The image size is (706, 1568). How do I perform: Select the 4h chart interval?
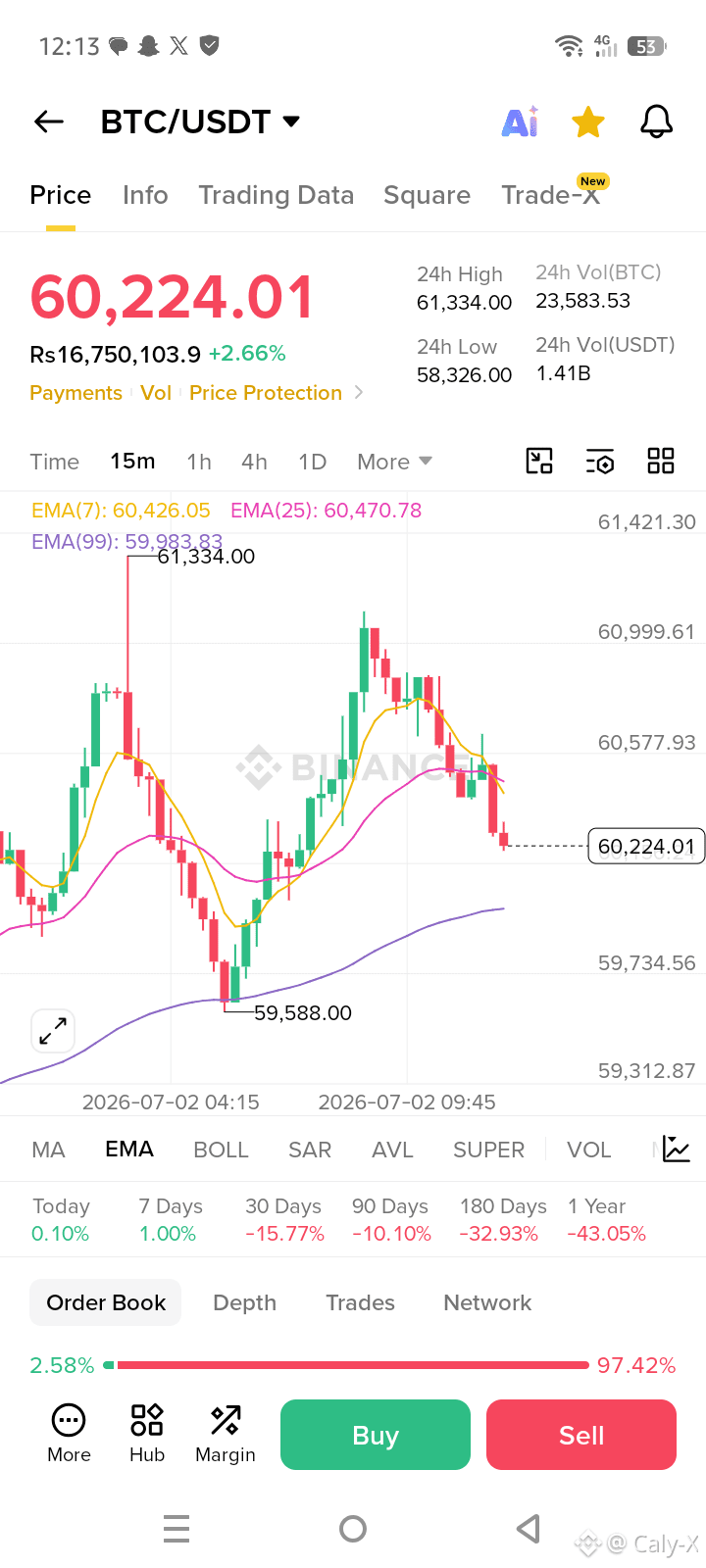pyautogui.click(x=255, y=462)
